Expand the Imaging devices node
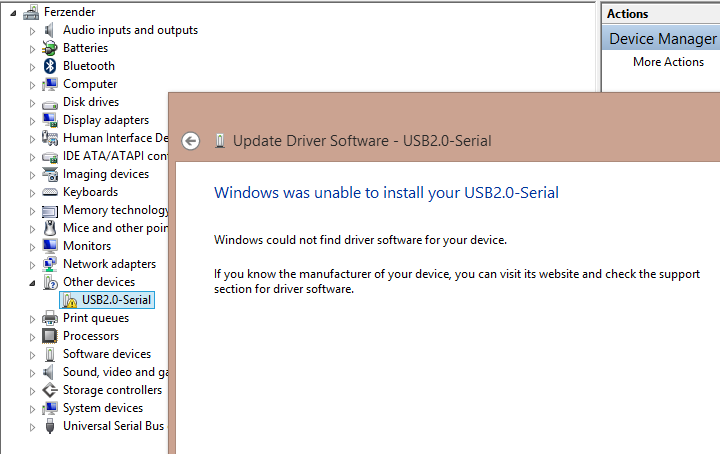 (32, 175)
